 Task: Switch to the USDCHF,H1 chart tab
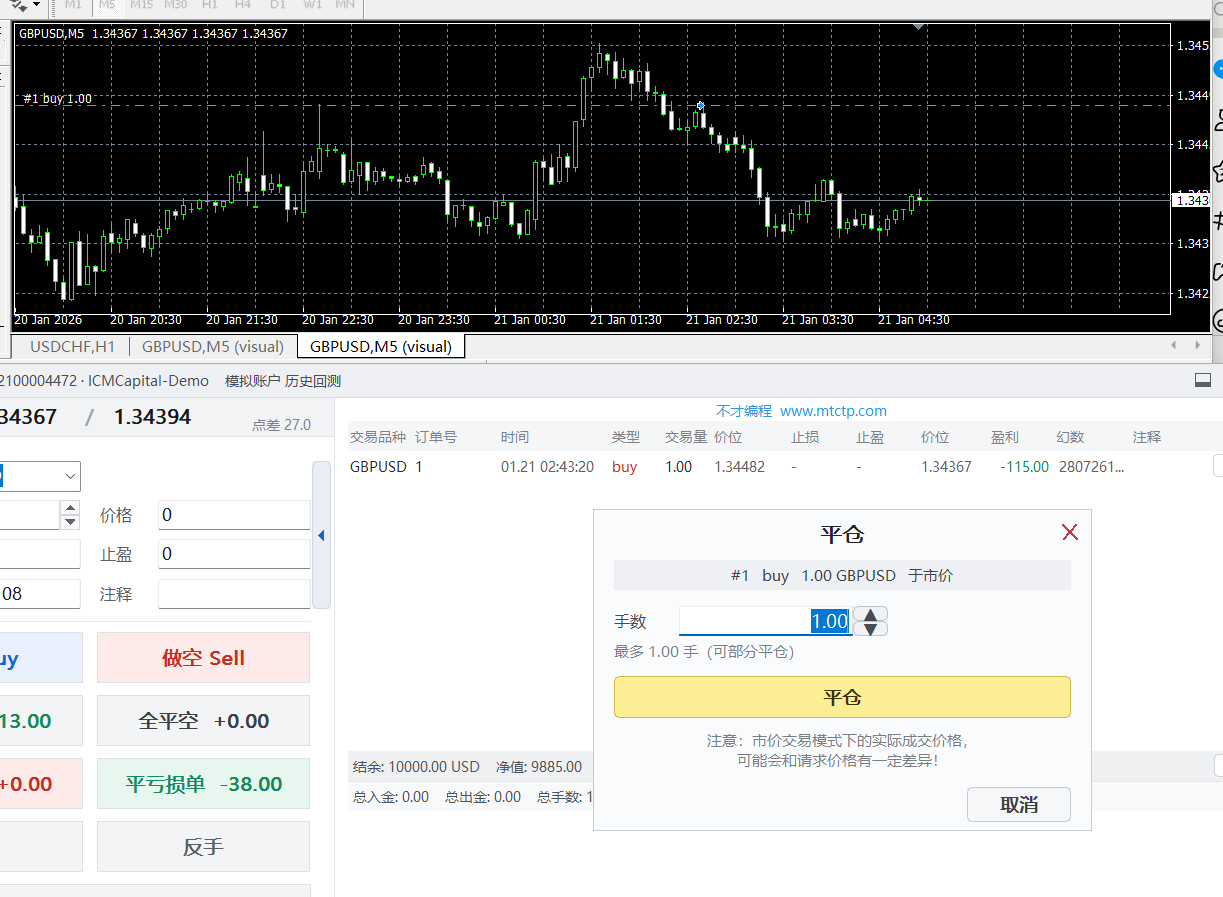[x=72, y=347]
